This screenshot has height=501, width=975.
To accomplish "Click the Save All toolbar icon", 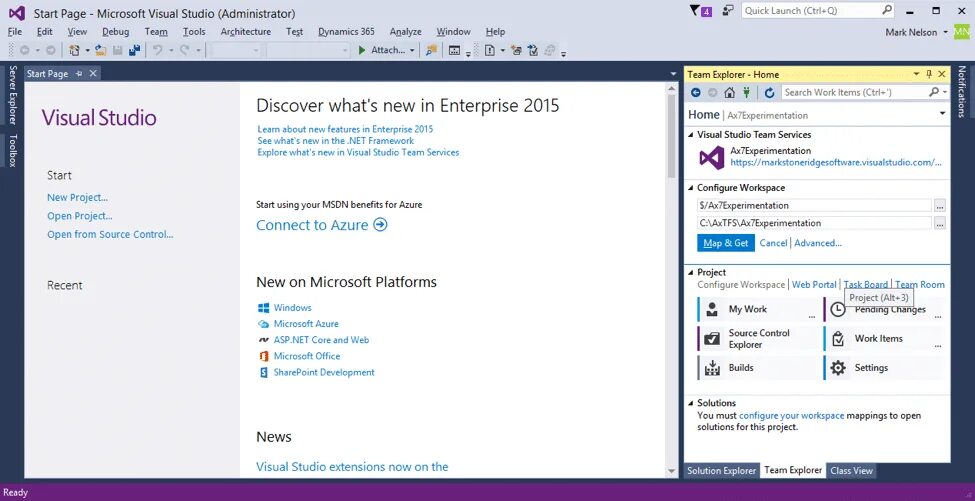I will pyautogui.click(x=134, y=50).
